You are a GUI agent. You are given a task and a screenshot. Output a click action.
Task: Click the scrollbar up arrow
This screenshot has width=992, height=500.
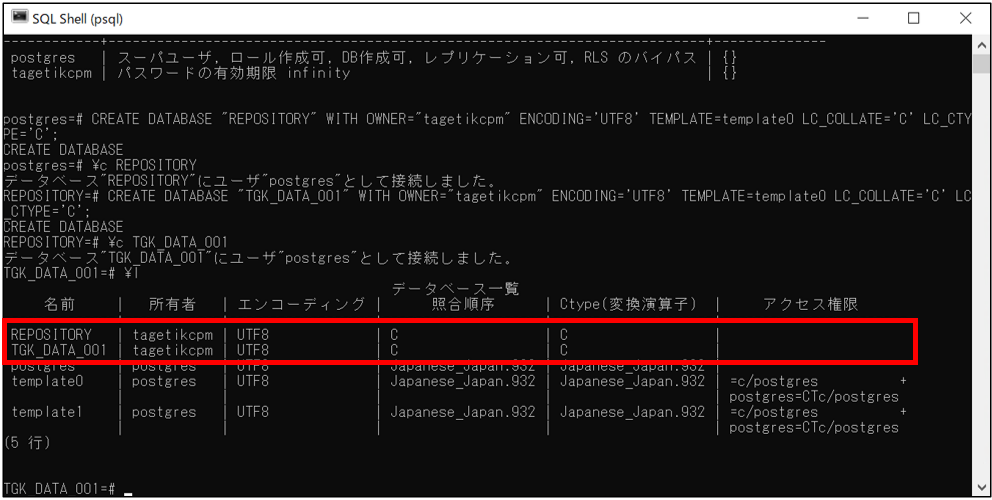(982, 45)
